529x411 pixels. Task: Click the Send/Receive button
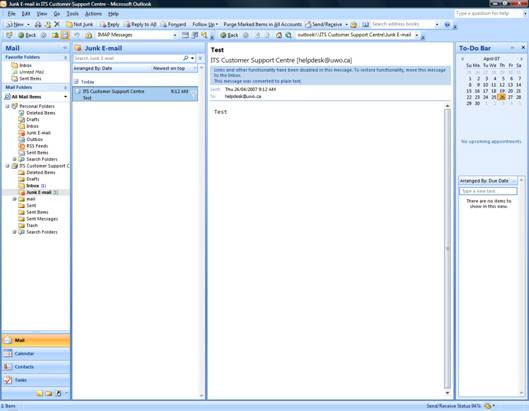324,24
